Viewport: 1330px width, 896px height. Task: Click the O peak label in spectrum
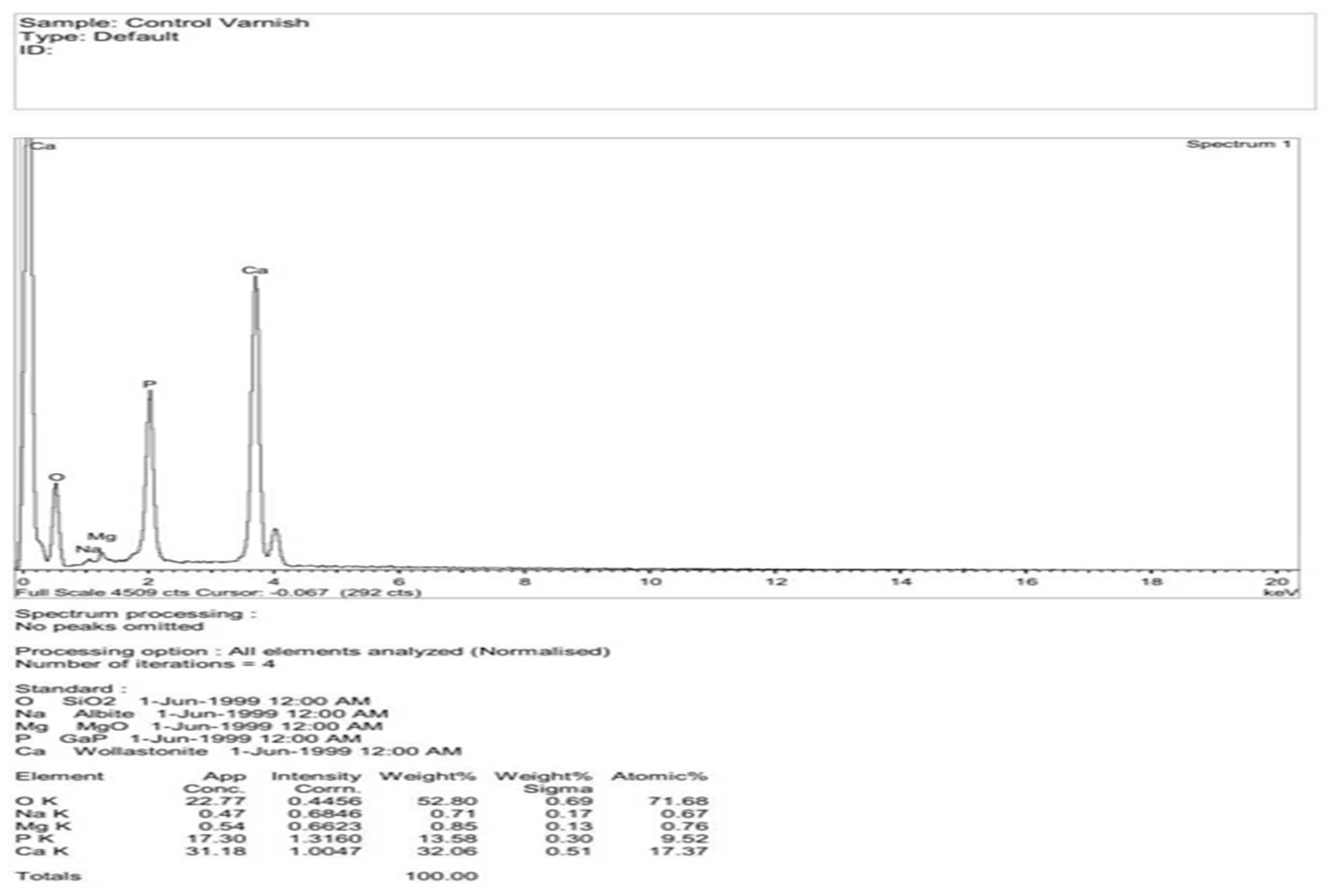pos(56,477)
